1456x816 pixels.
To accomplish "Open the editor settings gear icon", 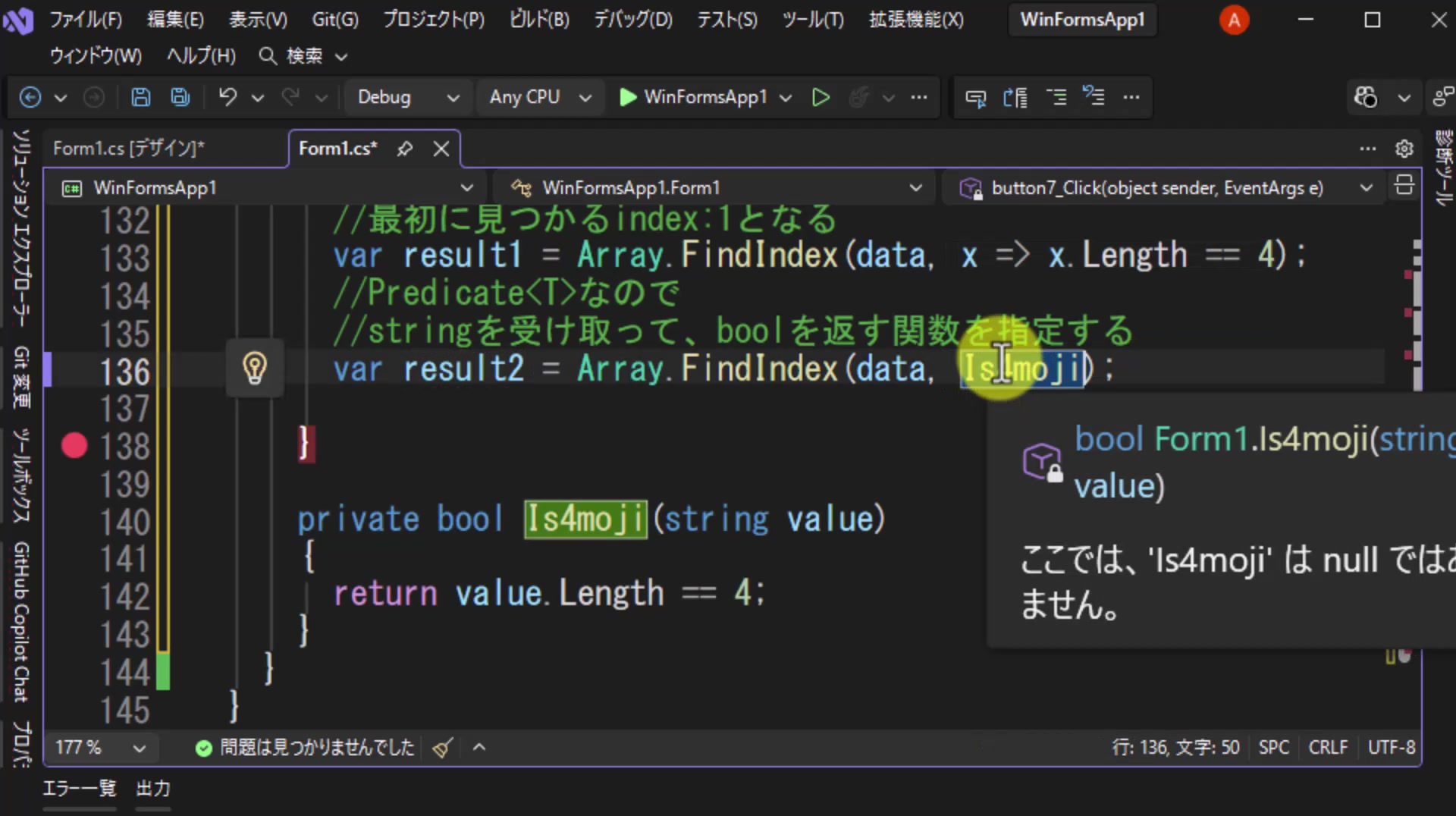I will pyautogui.click(x=1404, y=149).
